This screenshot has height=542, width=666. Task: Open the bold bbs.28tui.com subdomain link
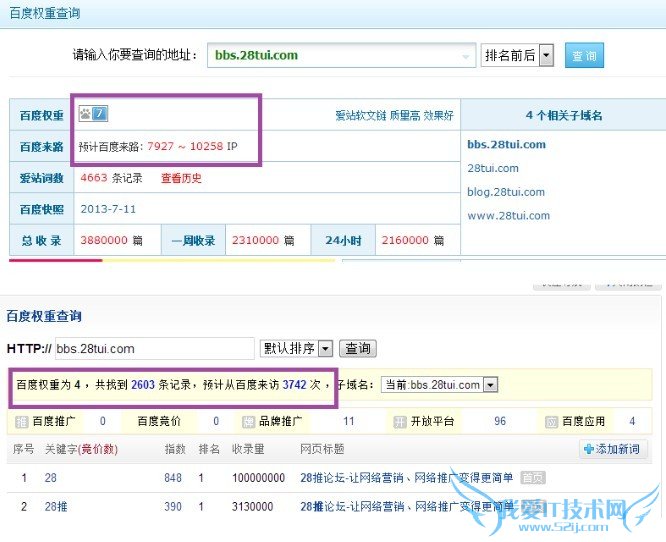tap(506, 144)
